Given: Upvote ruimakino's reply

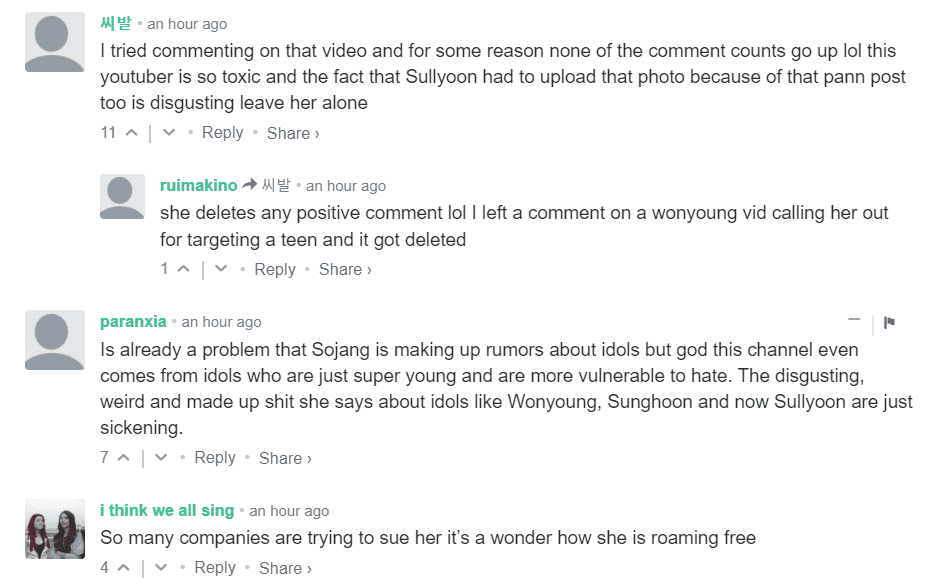Looking at the screenshot, I should click(x=183, y=269).
